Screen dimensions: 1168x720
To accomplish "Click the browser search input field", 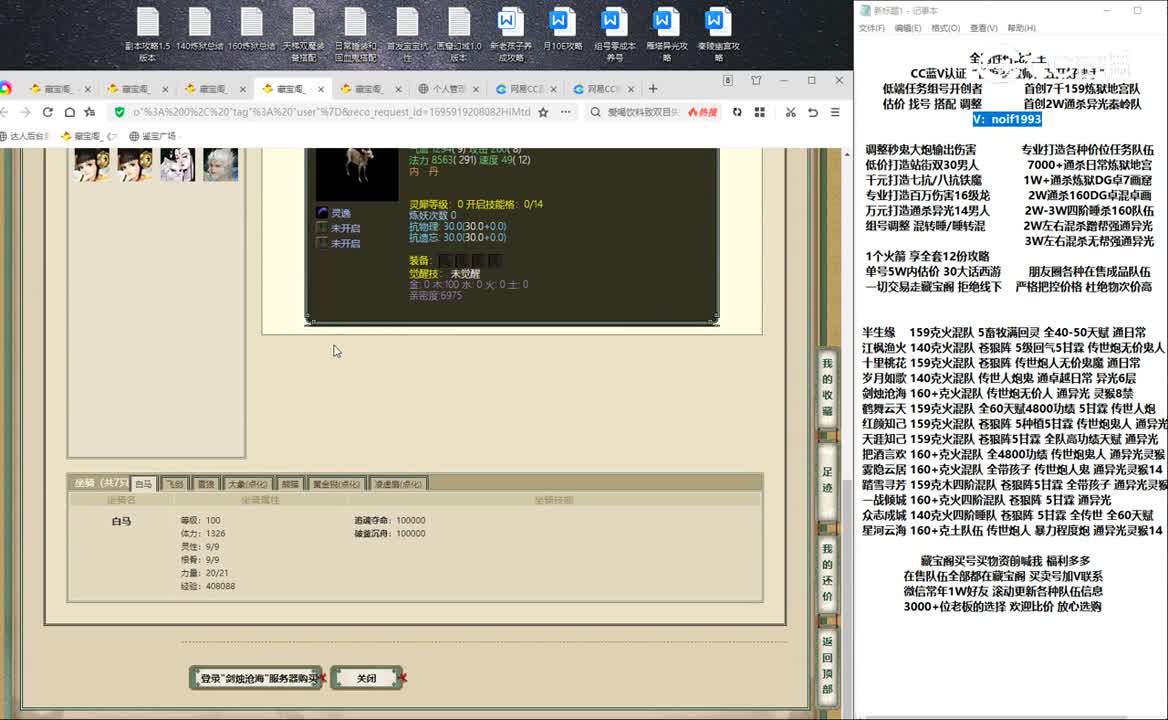I will (643, 112).
